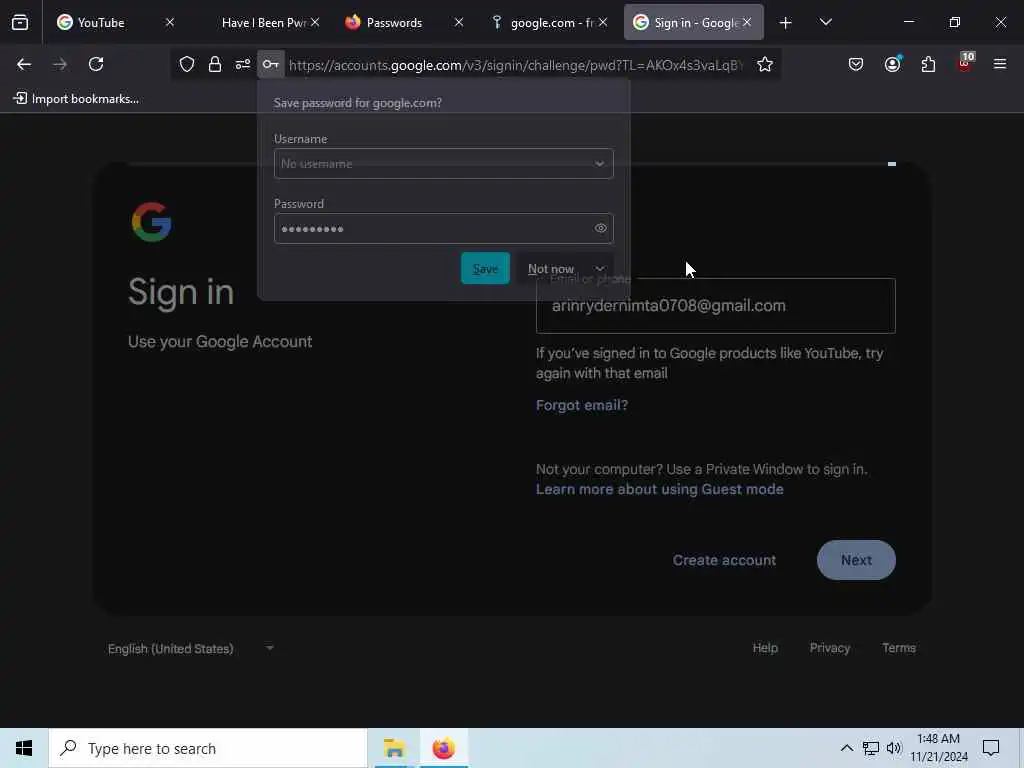
Task: Open the Terms link in footer
Action: (x=899, y=648)
